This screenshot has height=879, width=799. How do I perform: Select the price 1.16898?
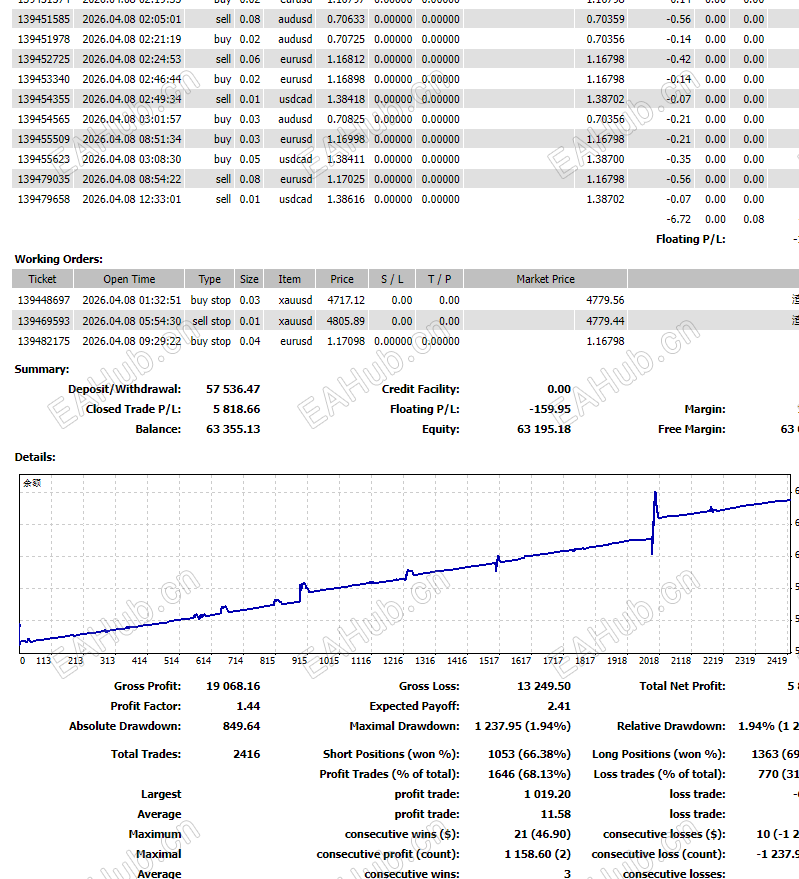(346, 79)
